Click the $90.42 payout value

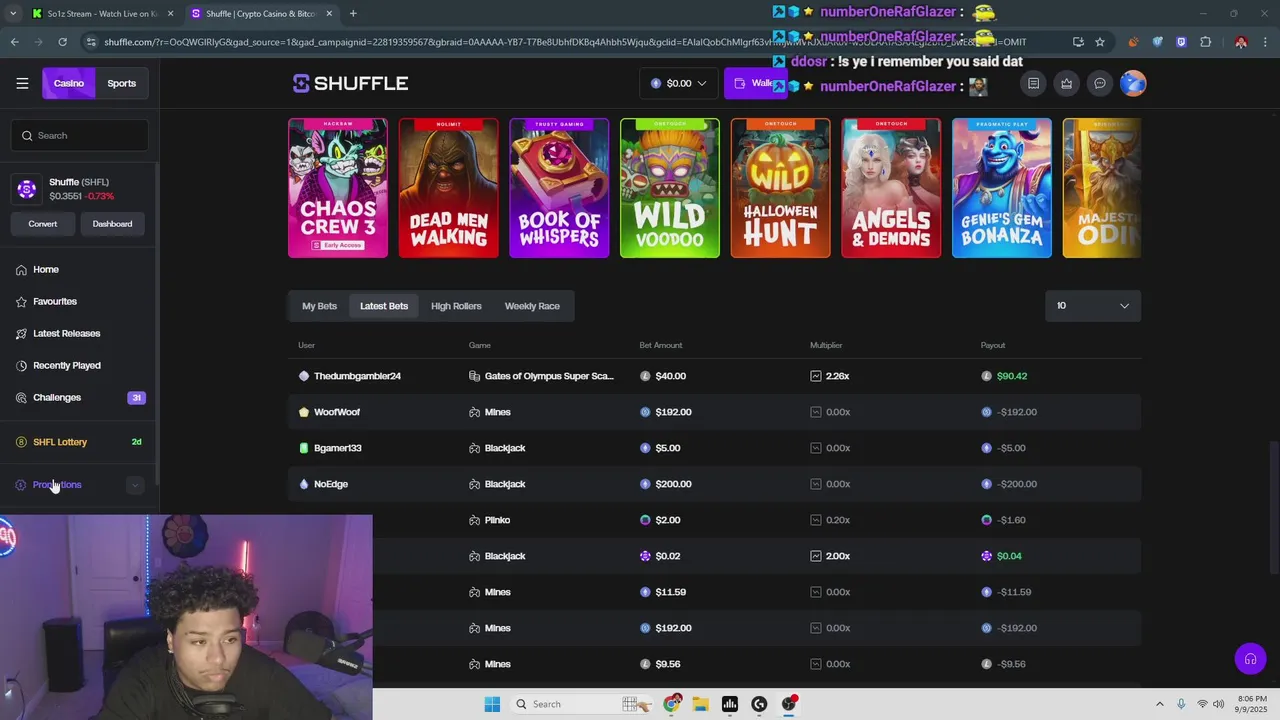[x=1012, y=376]
